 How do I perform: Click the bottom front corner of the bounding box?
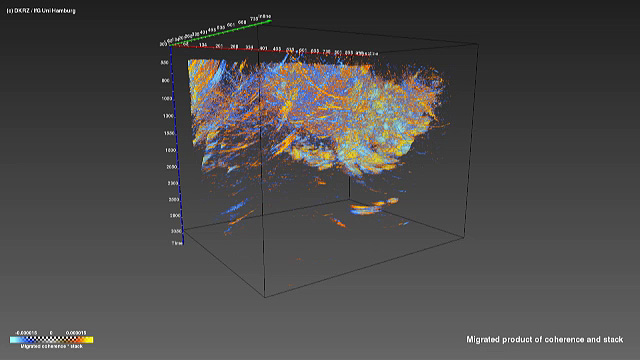(x=265, y=297)
